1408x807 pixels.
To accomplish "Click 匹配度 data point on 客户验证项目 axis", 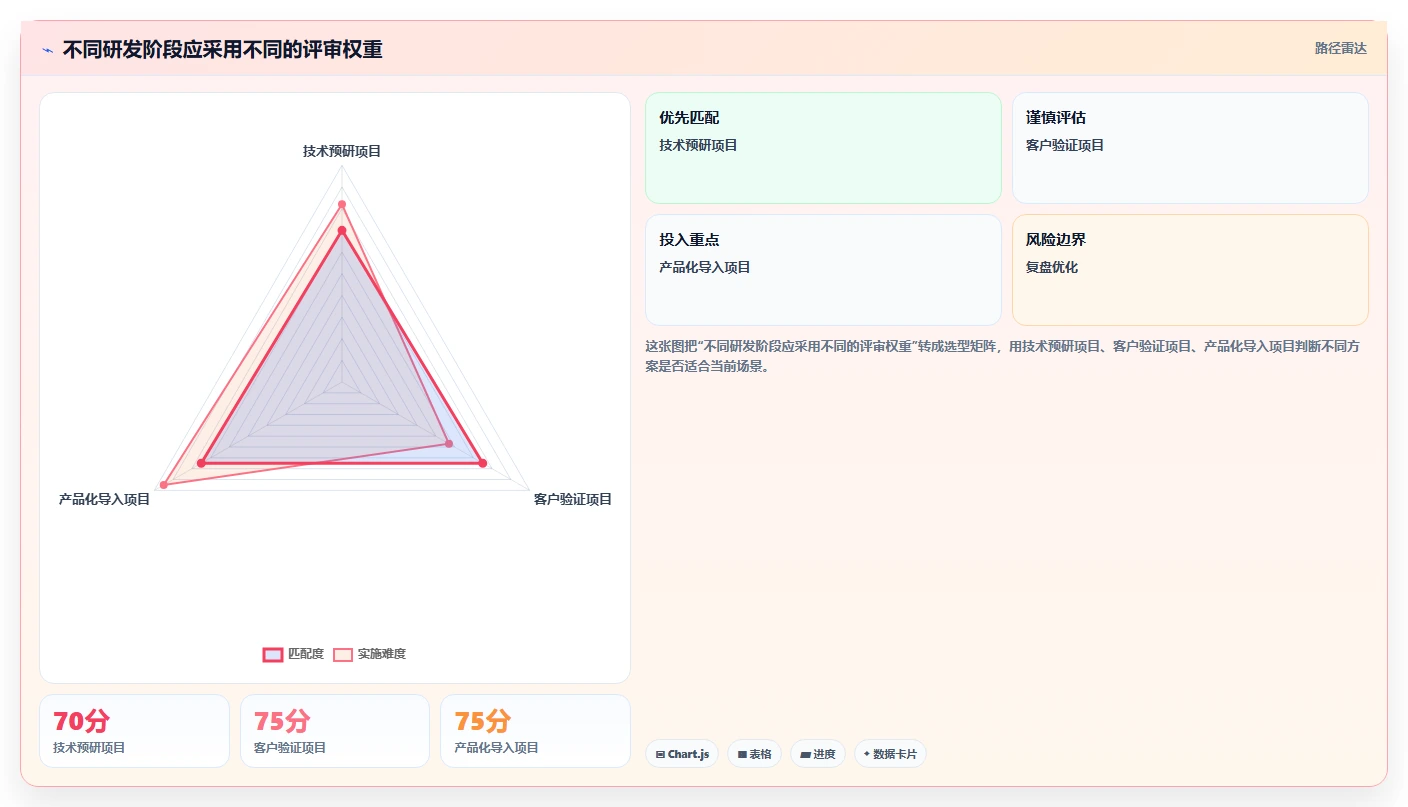I will point(482,463).
